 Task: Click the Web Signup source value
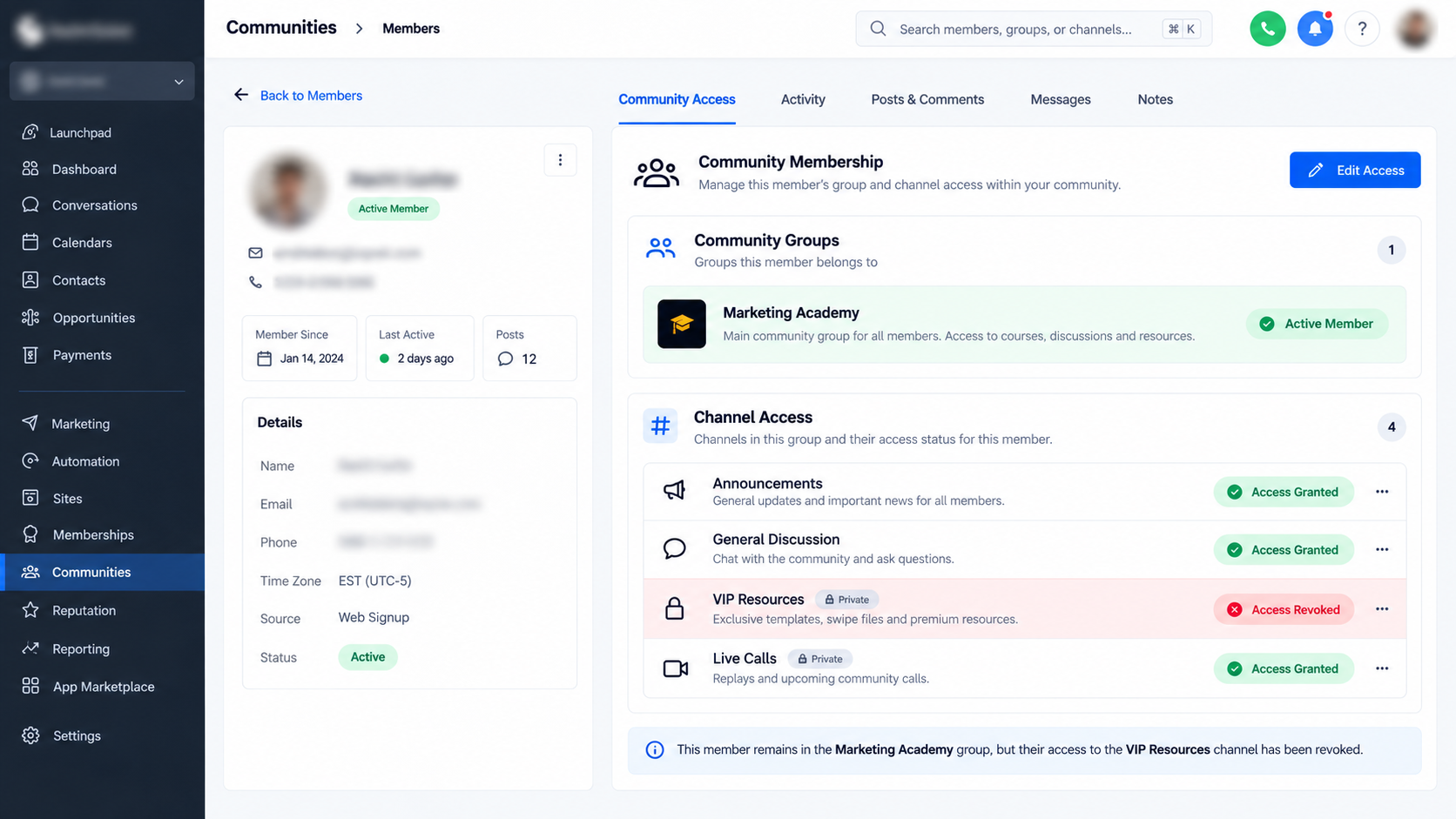tap(374, 617)
